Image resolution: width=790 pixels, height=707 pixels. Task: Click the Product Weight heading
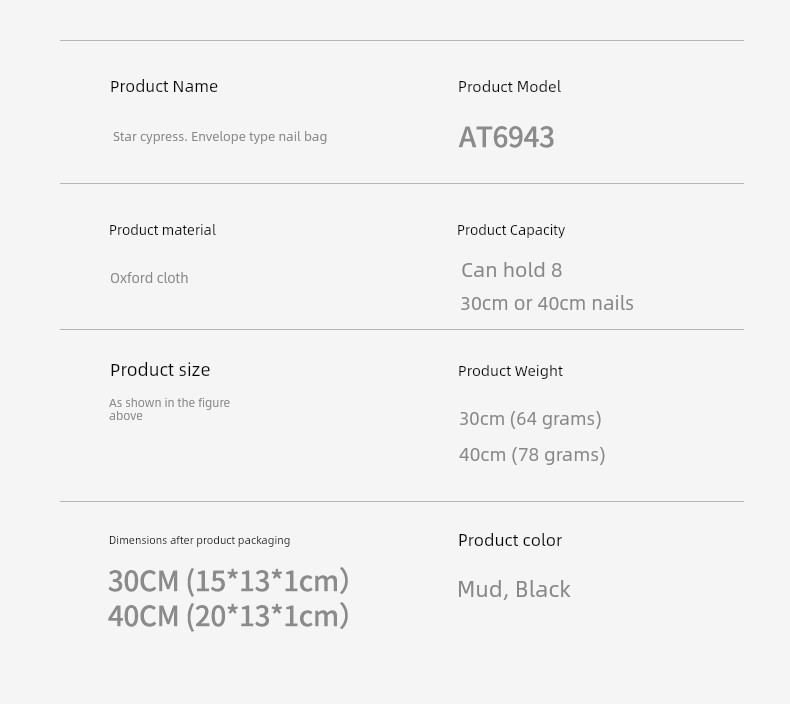[510, 371]
